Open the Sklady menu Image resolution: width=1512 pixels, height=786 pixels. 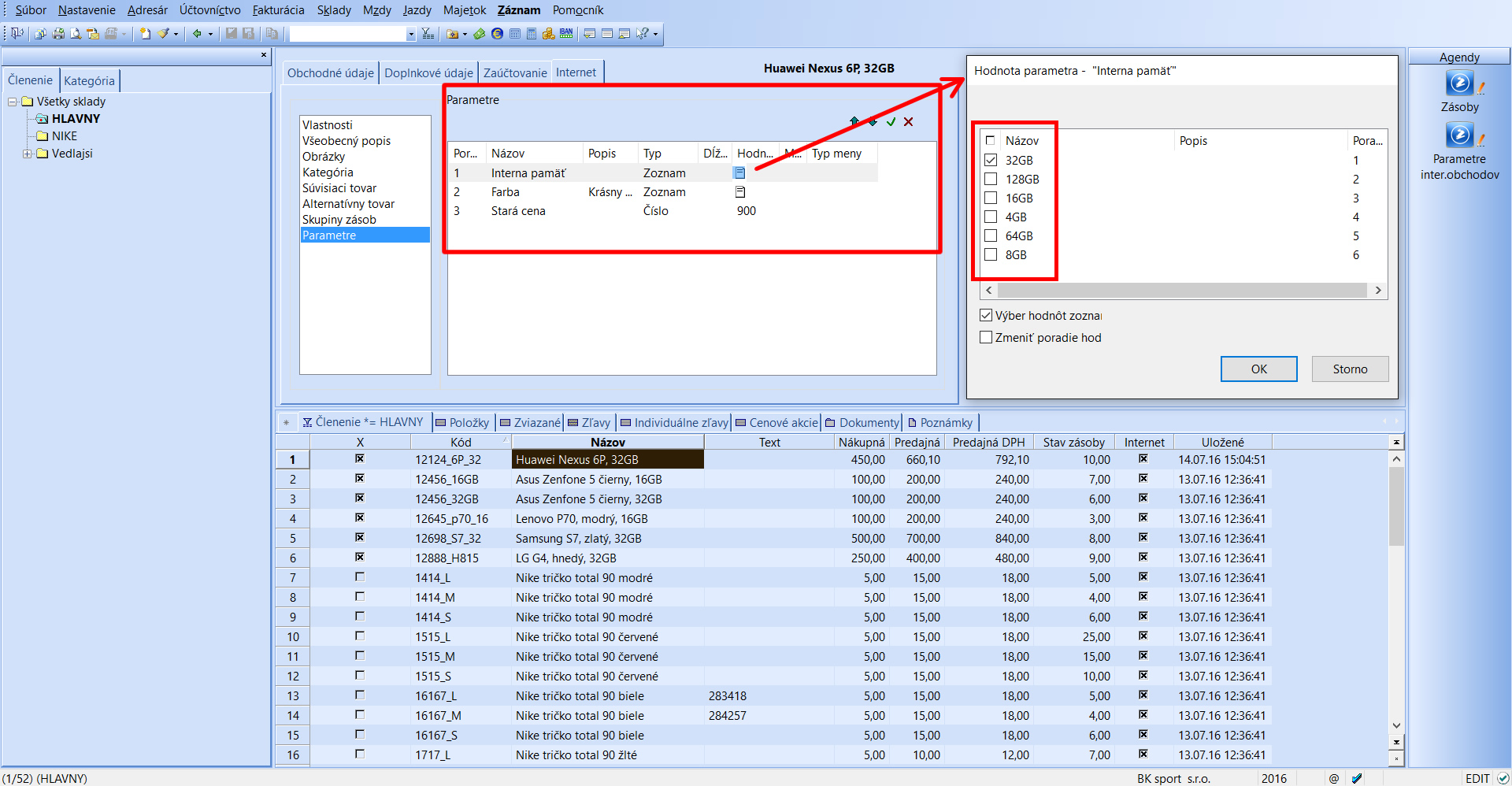334,10
